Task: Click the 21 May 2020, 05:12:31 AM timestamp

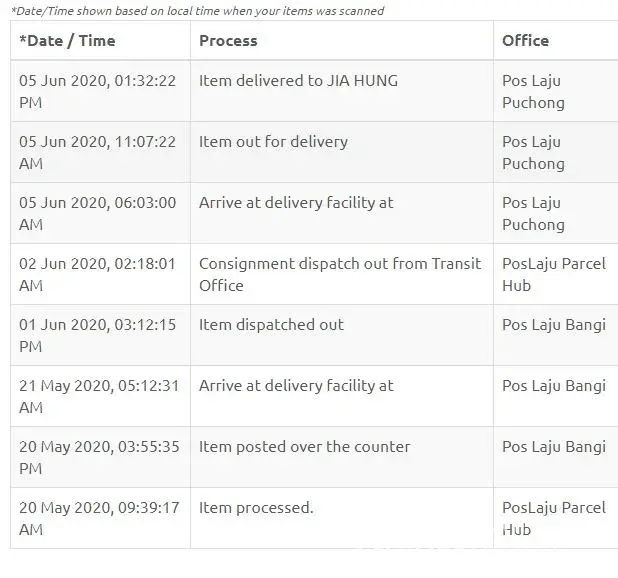Action: click(97, 396)
